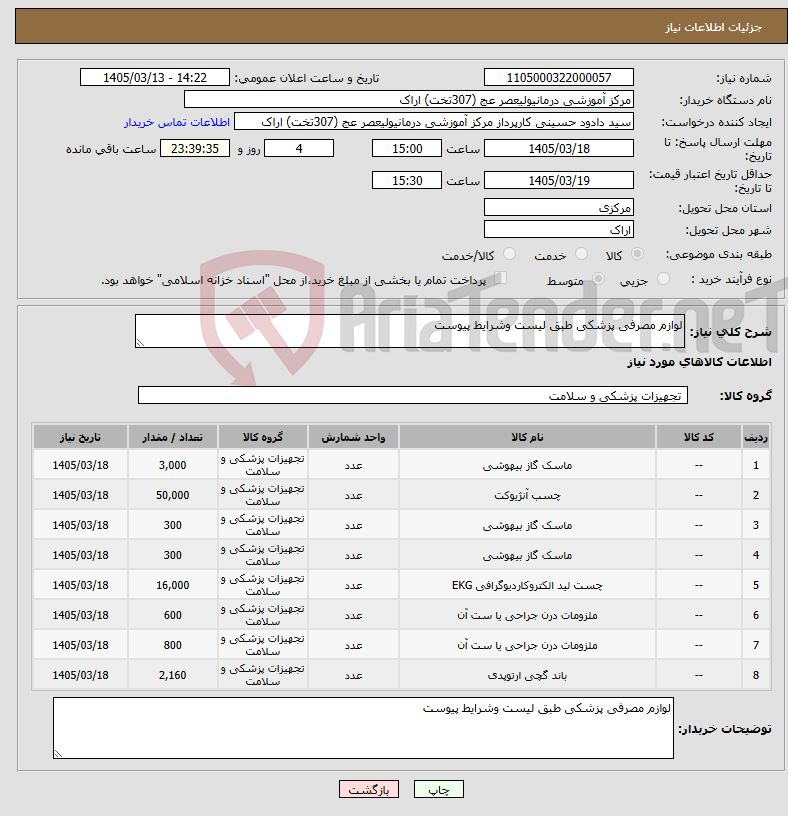Click the چست لید الکتروکاردیوگرافی EKG item name
This screenshot has height=816, width=788.
[x=527, y=585]
